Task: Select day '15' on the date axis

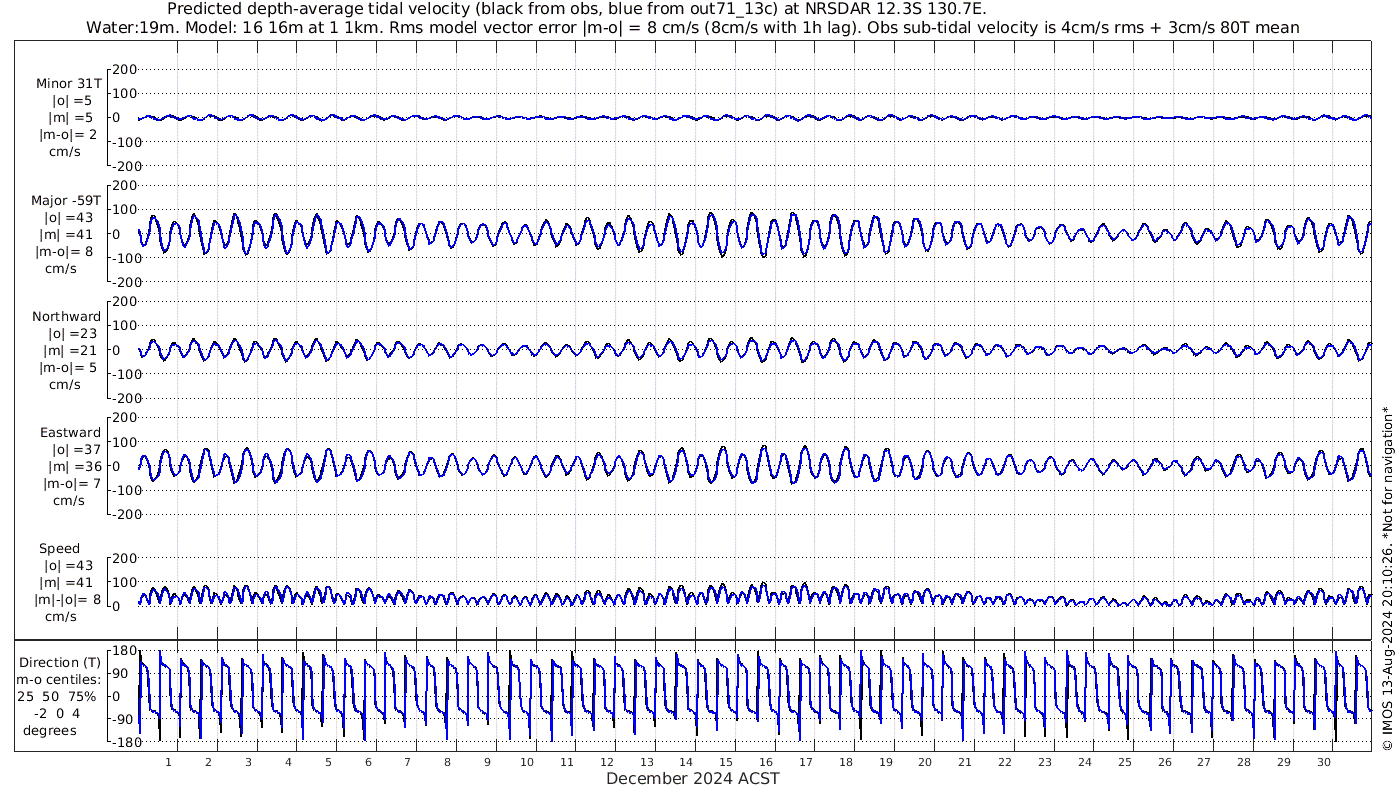Action: click(726, 762)
